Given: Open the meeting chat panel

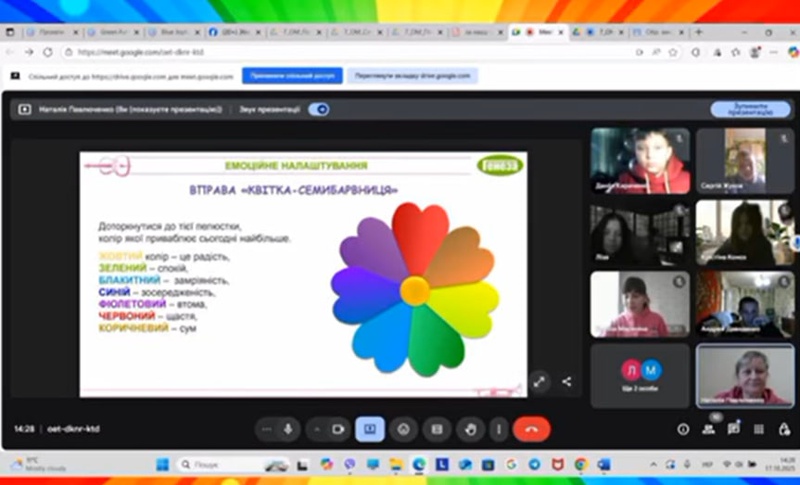Looking at the screenshot, I should pyautogui.click(x=734, y=429).
